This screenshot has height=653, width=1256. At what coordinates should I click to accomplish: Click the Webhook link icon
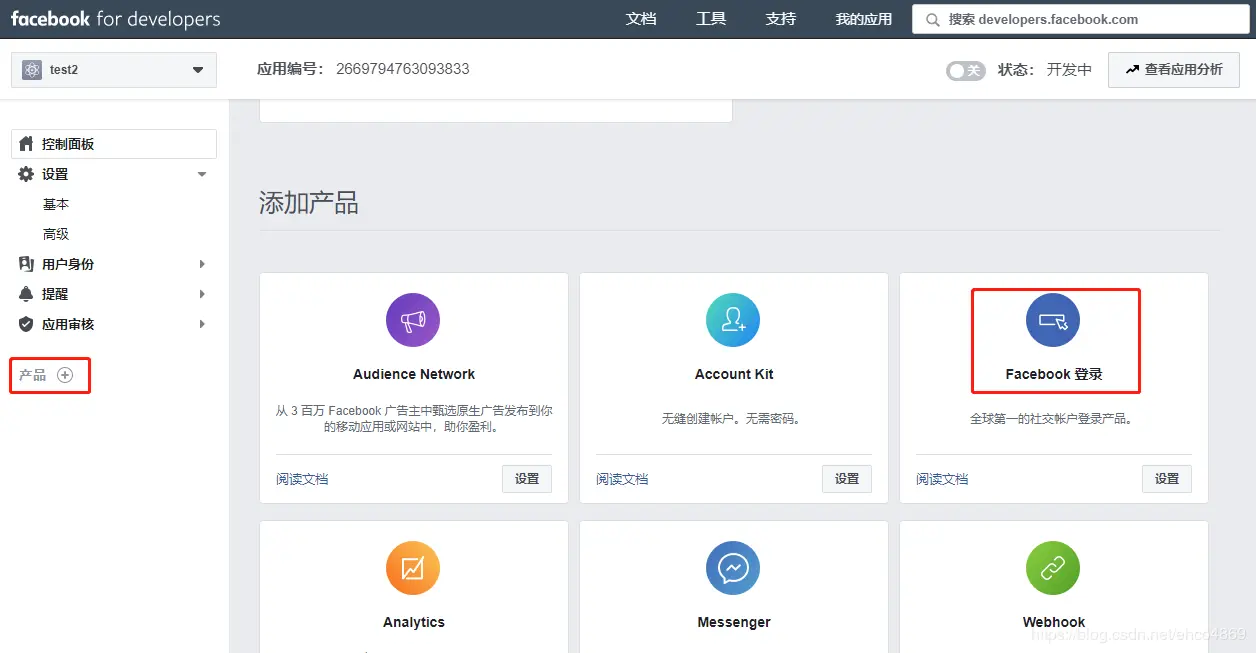[x=1054, y=567]
